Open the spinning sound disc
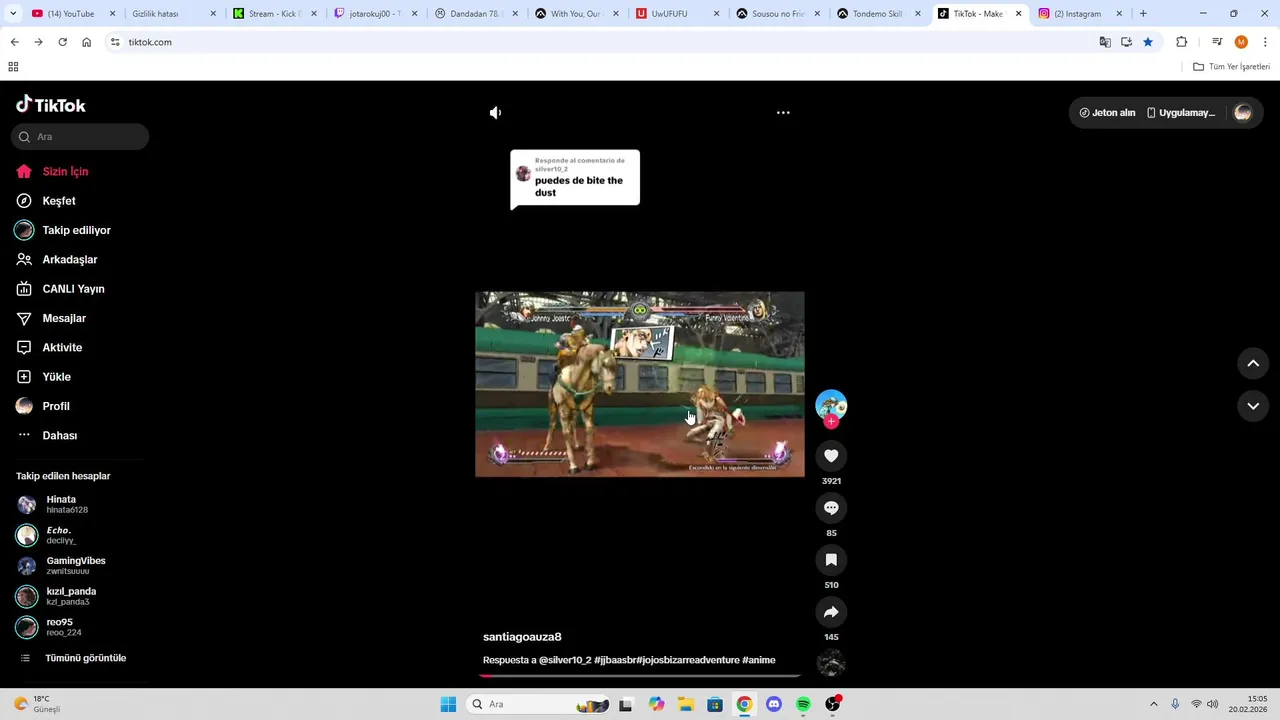Screen dimensions: 1280x720 pyautogui.click(x=831, y=663)
